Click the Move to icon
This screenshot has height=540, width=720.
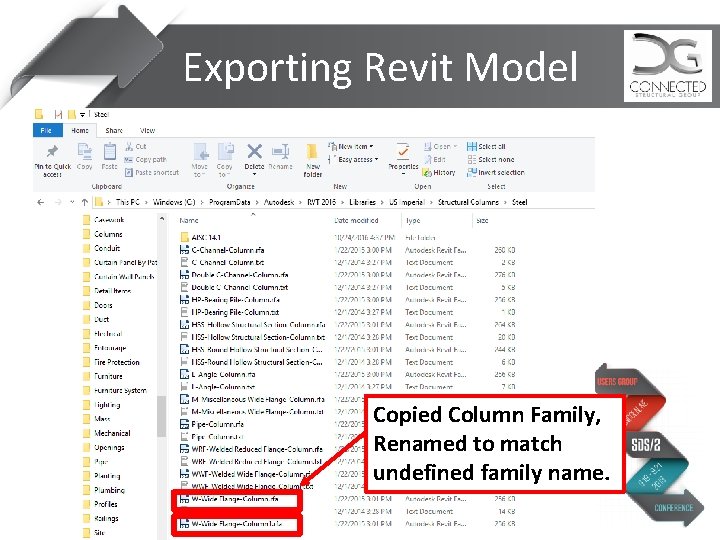[x=200, y=152]
